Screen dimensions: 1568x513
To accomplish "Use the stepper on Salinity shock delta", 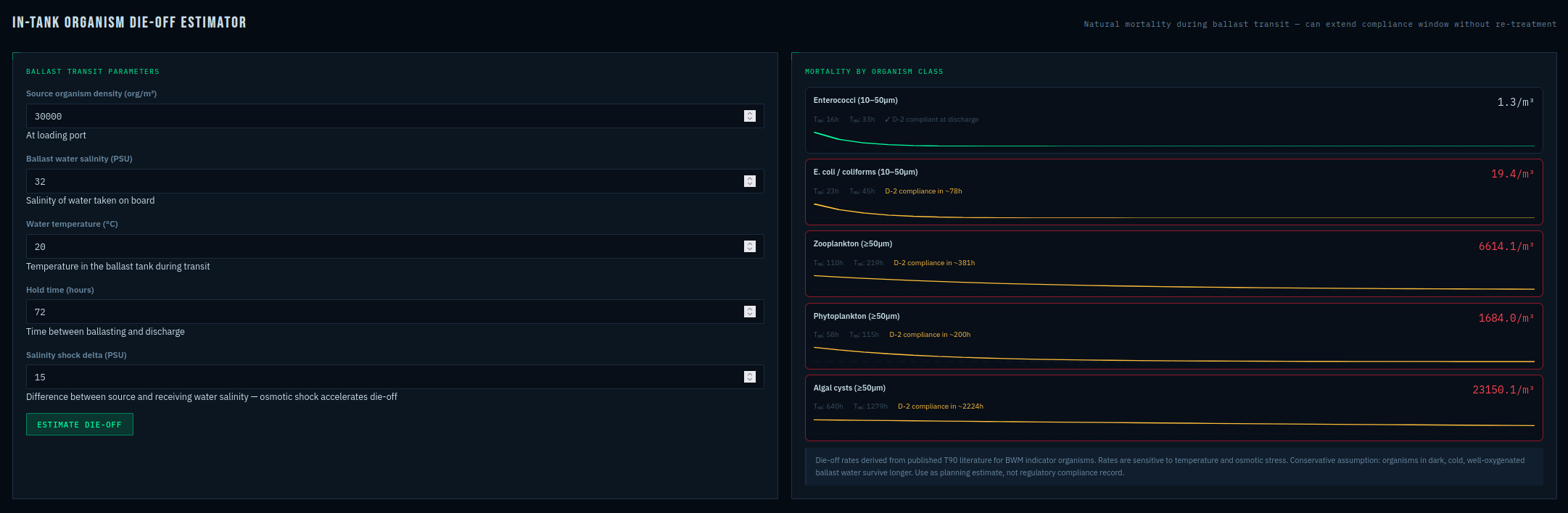I will pos(750,377).
